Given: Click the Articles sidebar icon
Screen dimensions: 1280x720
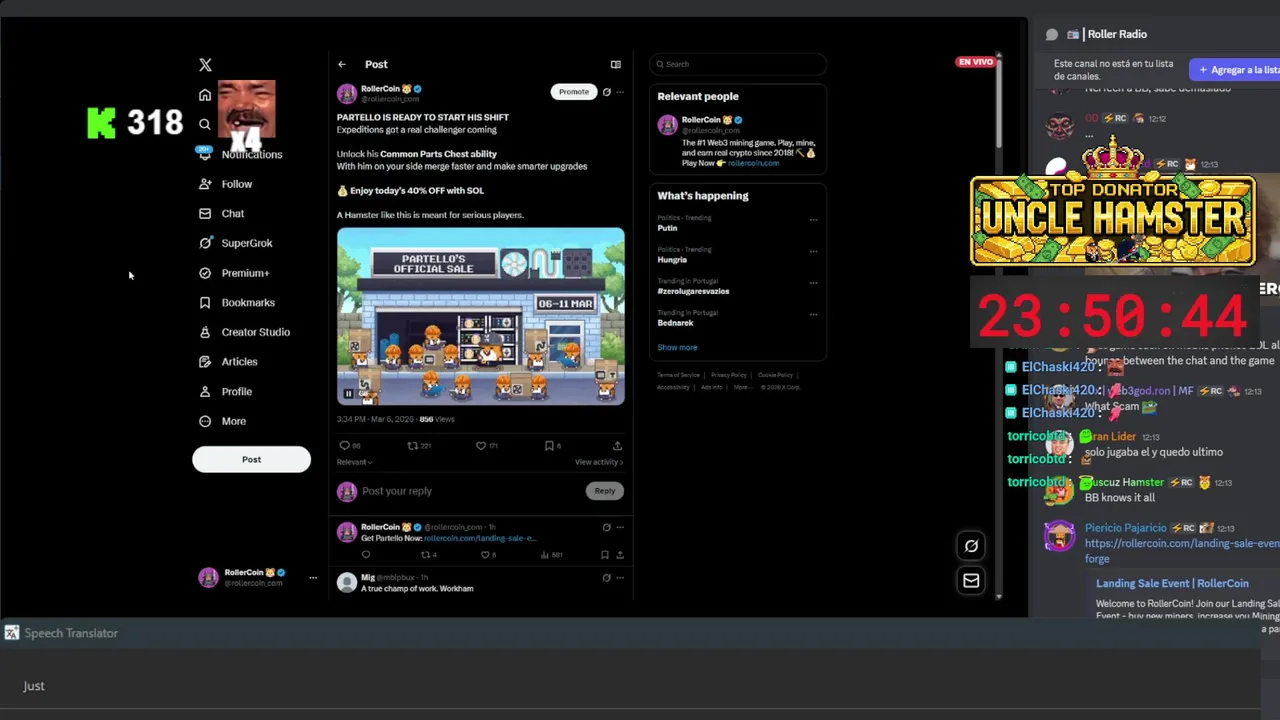Looking at the screenshot, I should click(205, 361).
